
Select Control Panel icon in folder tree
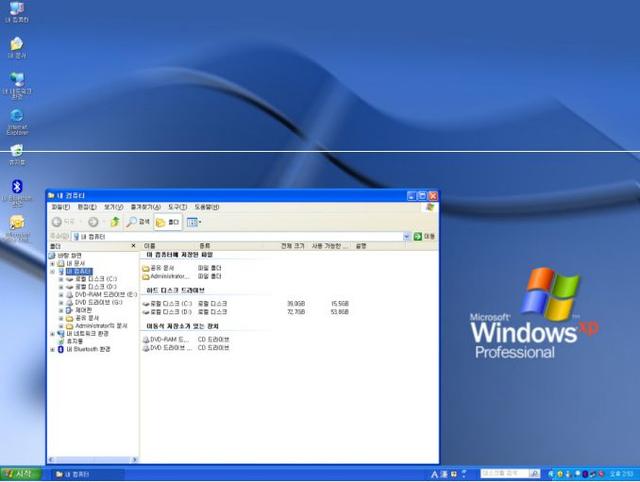[69, 310]
